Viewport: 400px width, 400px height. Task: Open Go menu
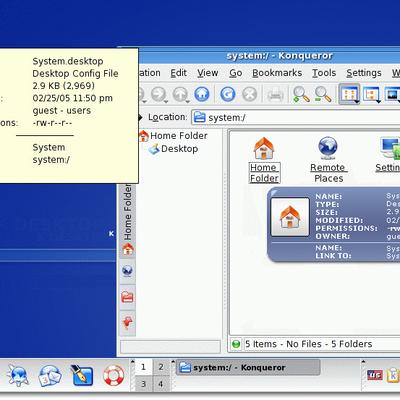236,73
